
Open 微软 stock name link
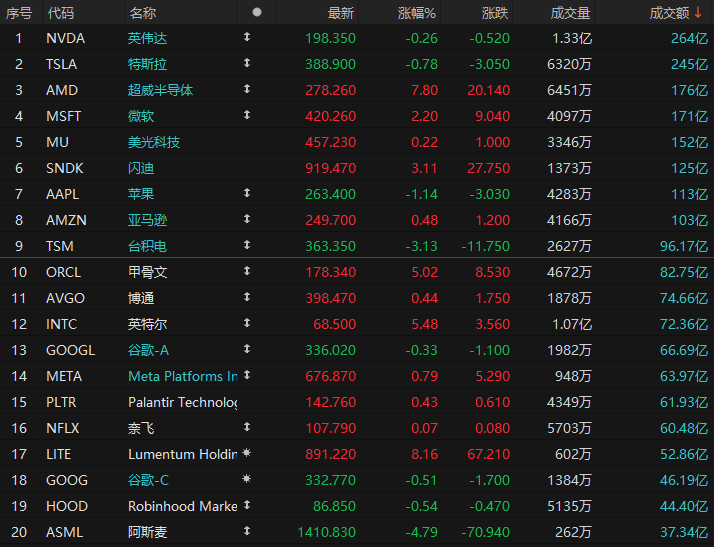coord(141,116)
